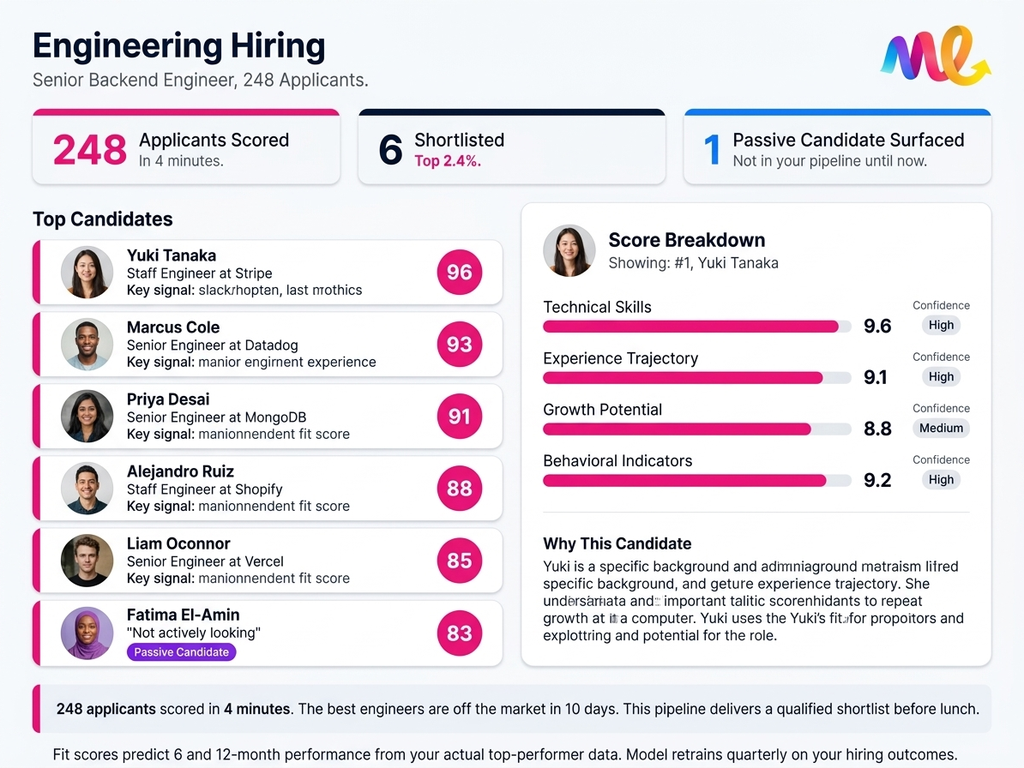
Task: Open the 6 Shortlisted card
Action: pos(511,148)
